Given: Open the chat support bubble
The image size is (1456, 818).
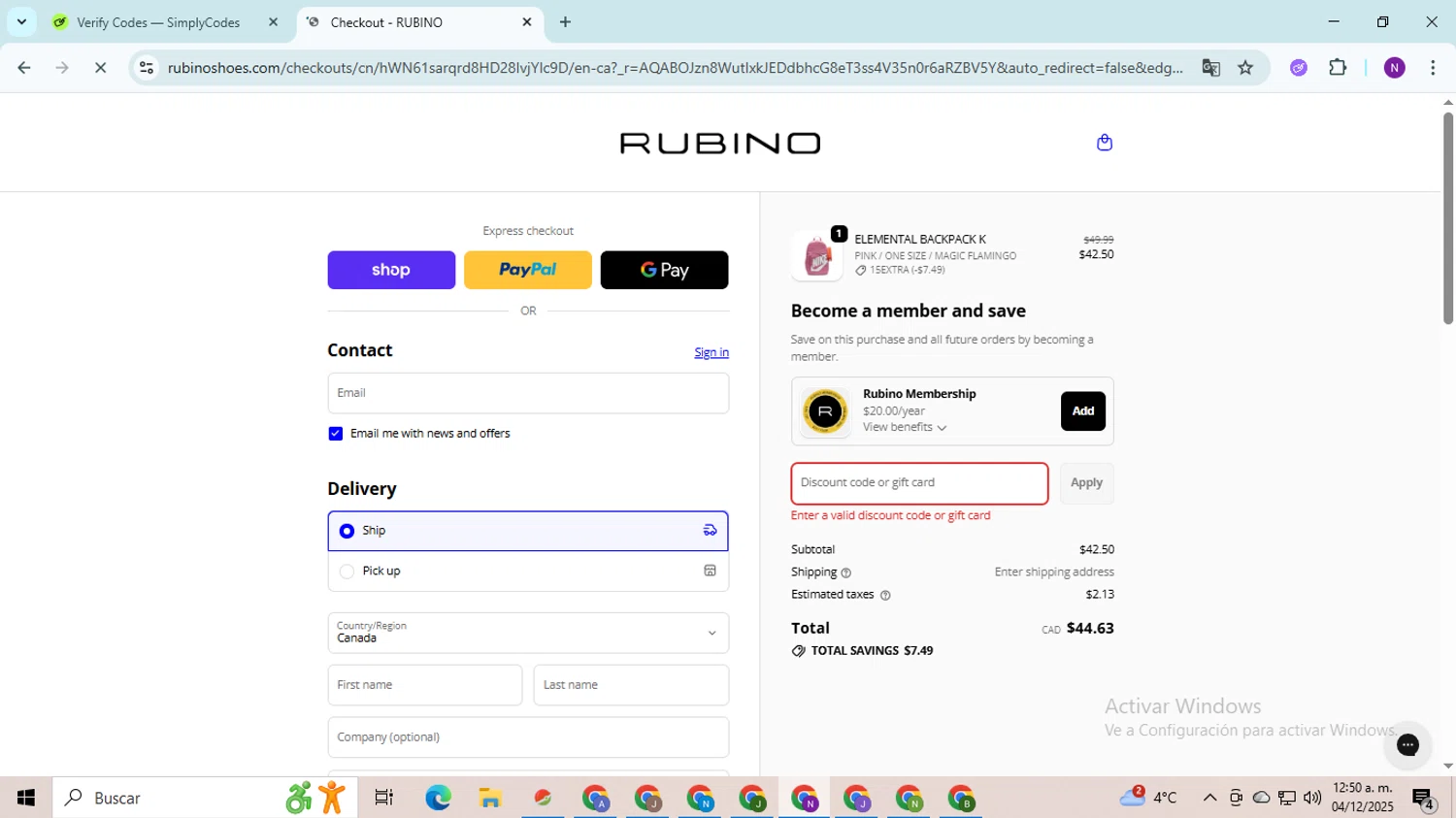Looking at the screenshot, I should pyautogui.click(x=1407, y=744).
